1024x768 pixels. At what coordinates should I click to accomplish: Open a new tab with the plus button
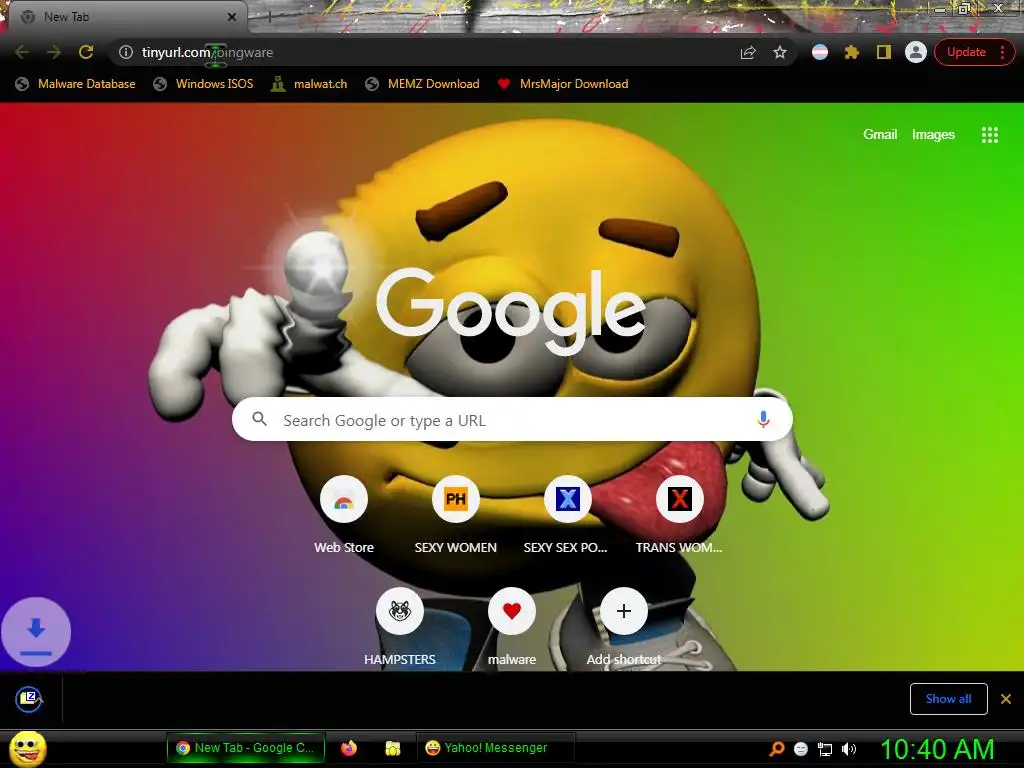(x=269, y=18)
